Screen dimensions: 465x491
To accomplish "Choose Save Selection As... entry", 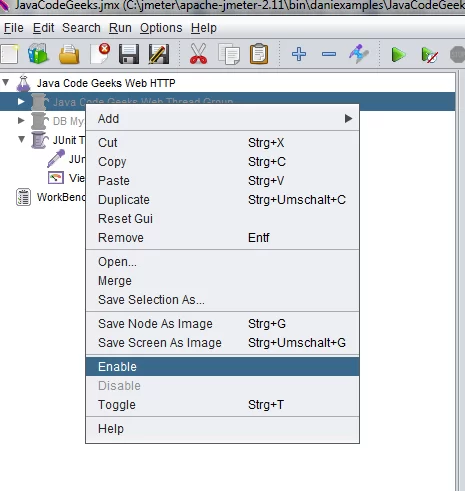I will [222, 300].
